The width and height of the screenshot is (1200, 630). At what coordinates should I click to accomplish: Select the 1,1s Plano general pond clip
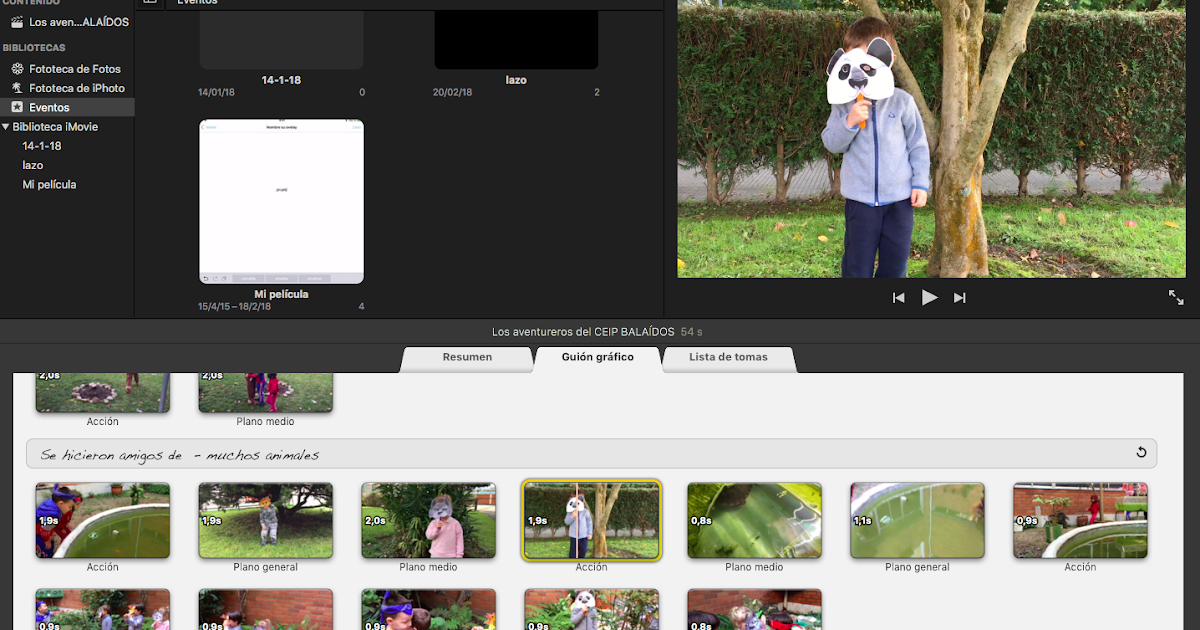pos(918,520)
